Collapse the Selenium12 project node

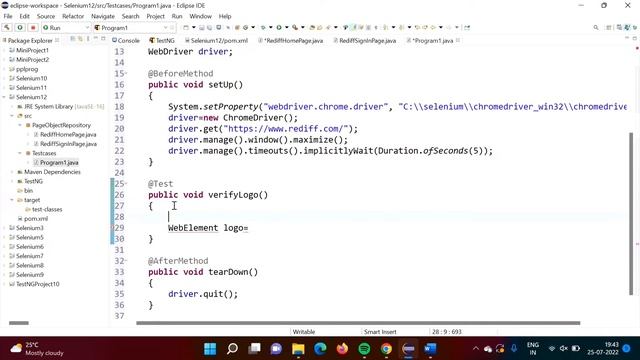coord(4,97)
